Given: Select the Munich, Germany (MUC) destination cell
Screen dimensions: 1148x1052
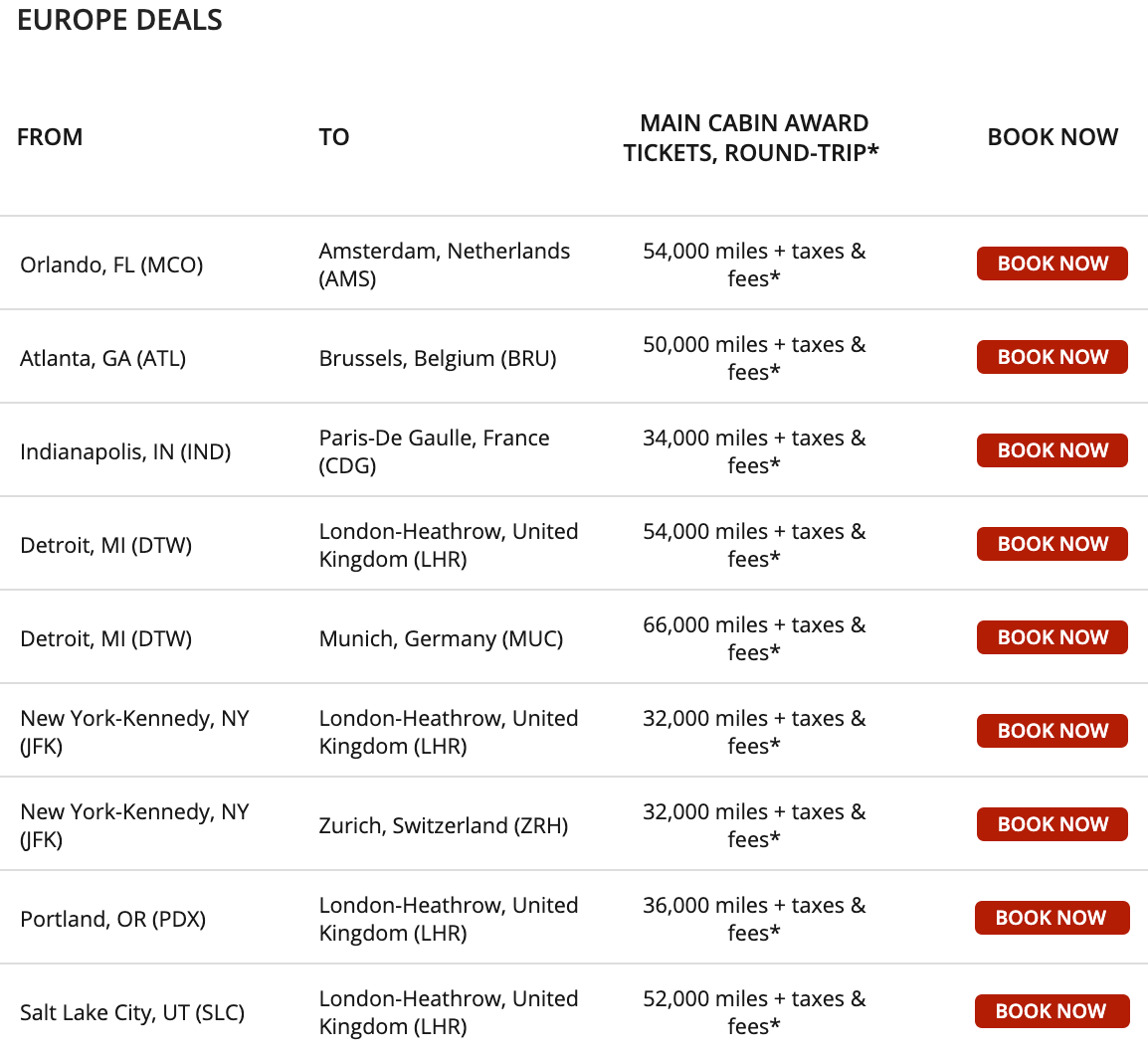Looking at the screenshot, I should point(441,638).
